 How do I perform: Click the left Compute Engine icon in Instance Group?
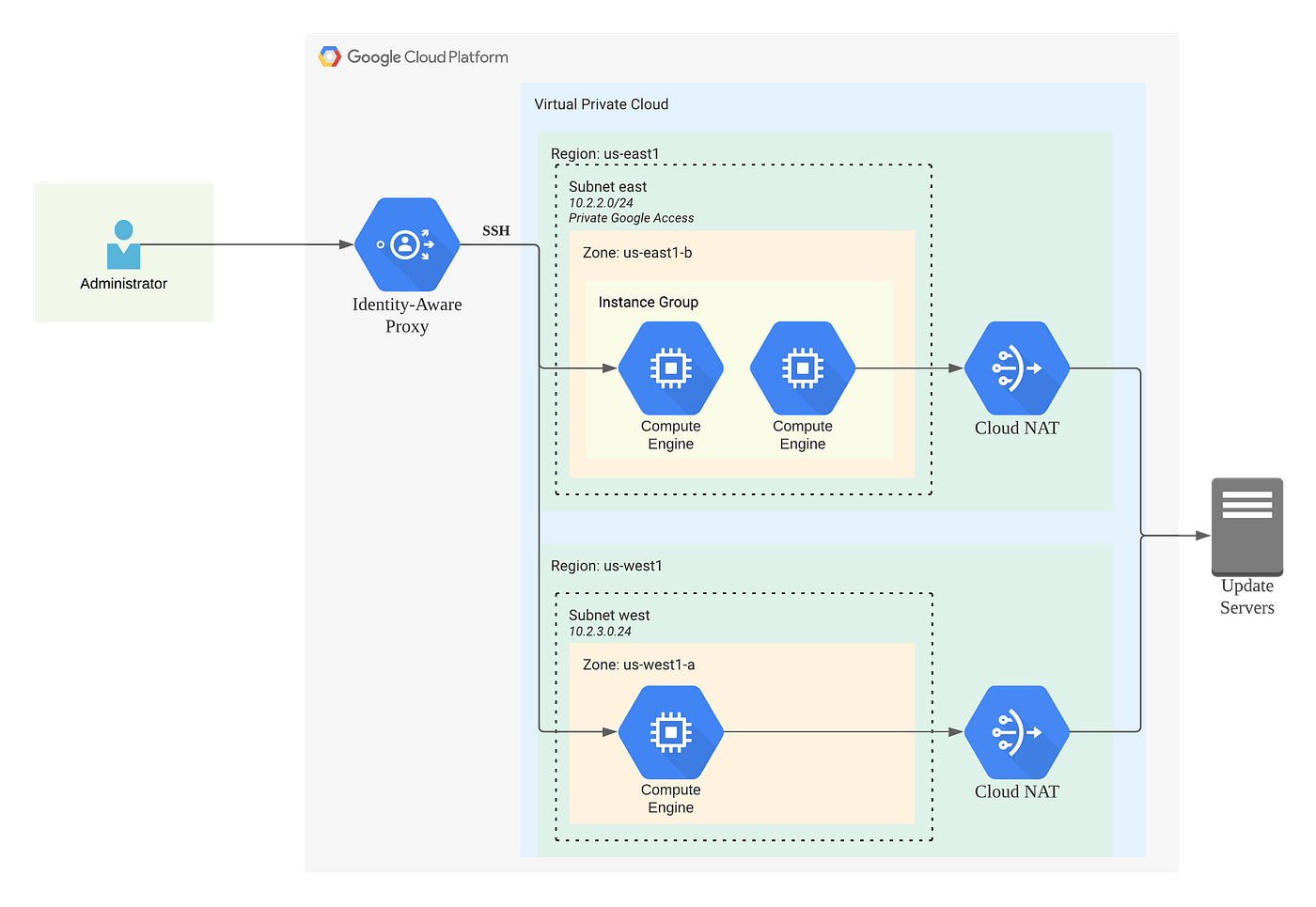pos(669,368)
